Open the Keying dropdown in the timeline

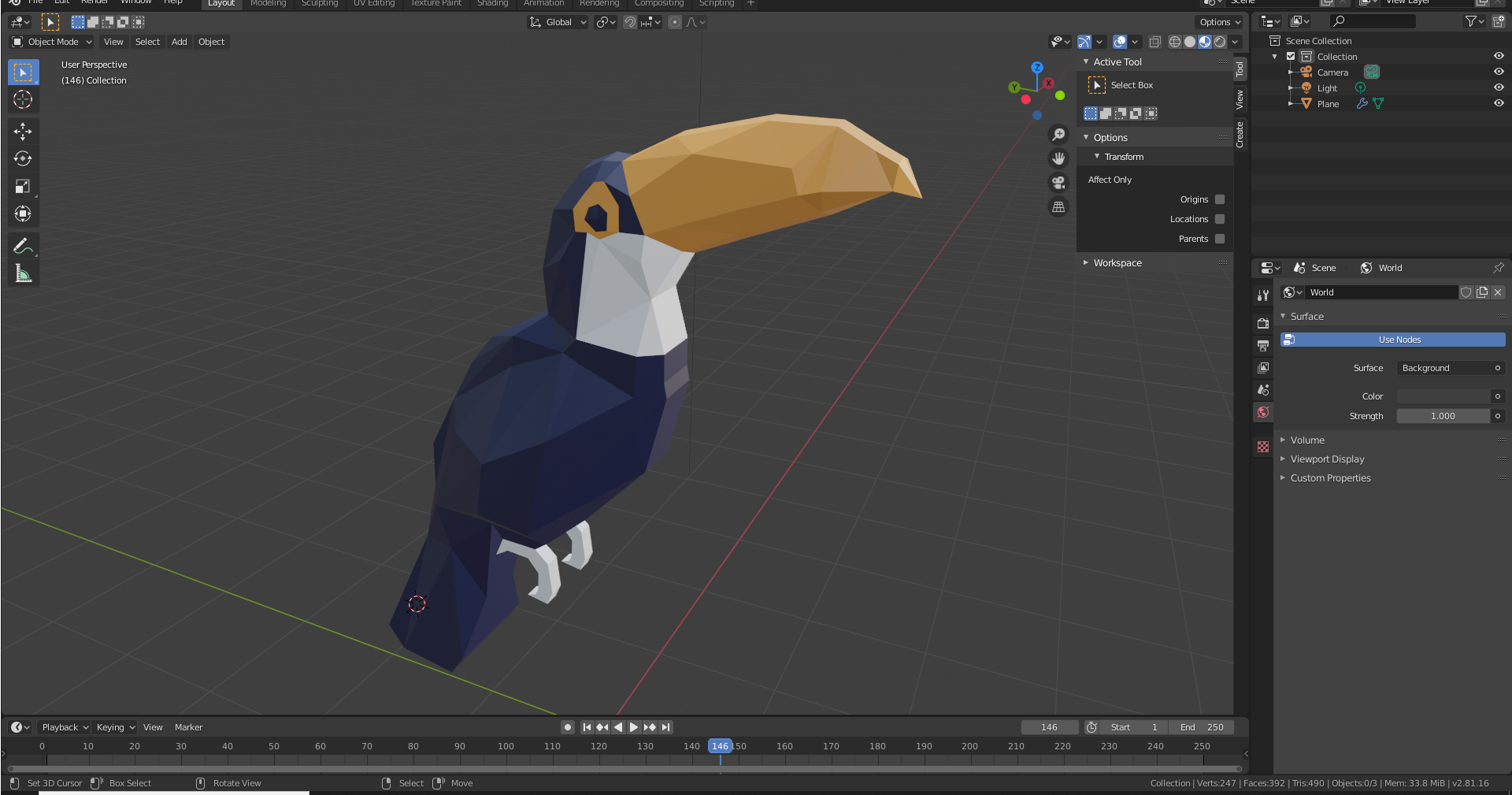click(115, 727)
